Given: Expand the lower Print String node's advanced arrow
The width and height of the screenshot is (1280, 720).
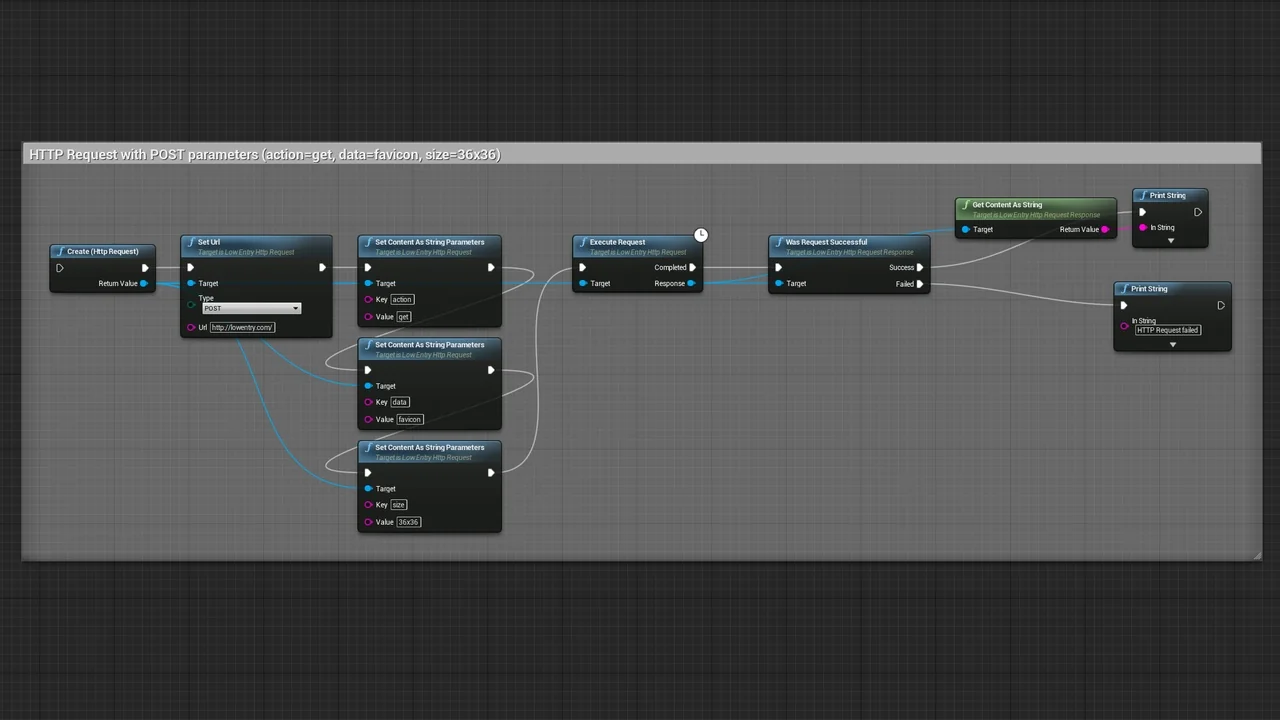Looking at the screenshot, I should pos(1173,345).
